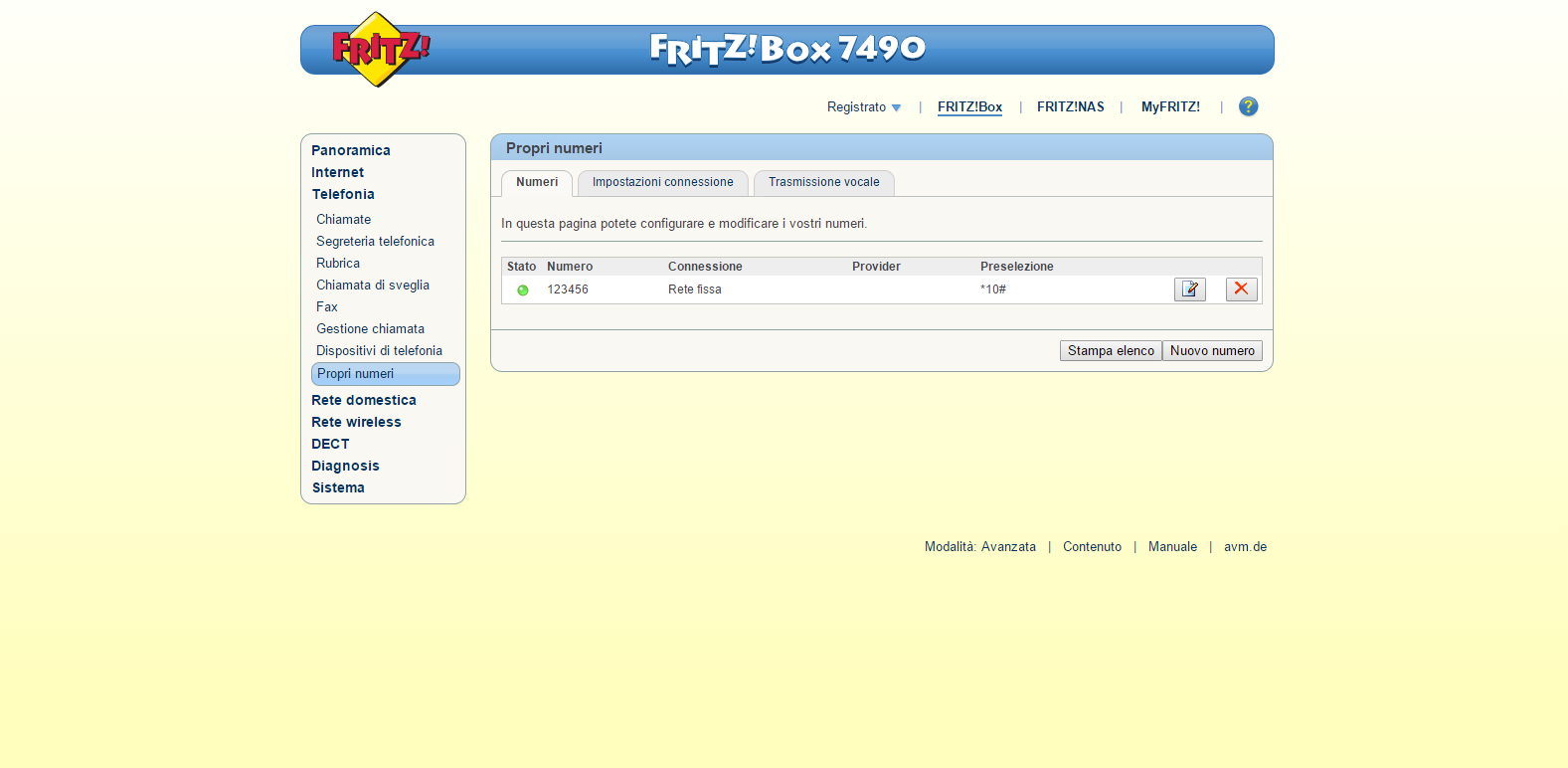The width and height of the screenshot is (1568, 768).
Task: Select Dispositivi di telefonia menu entry
Action: coord(379,351)
